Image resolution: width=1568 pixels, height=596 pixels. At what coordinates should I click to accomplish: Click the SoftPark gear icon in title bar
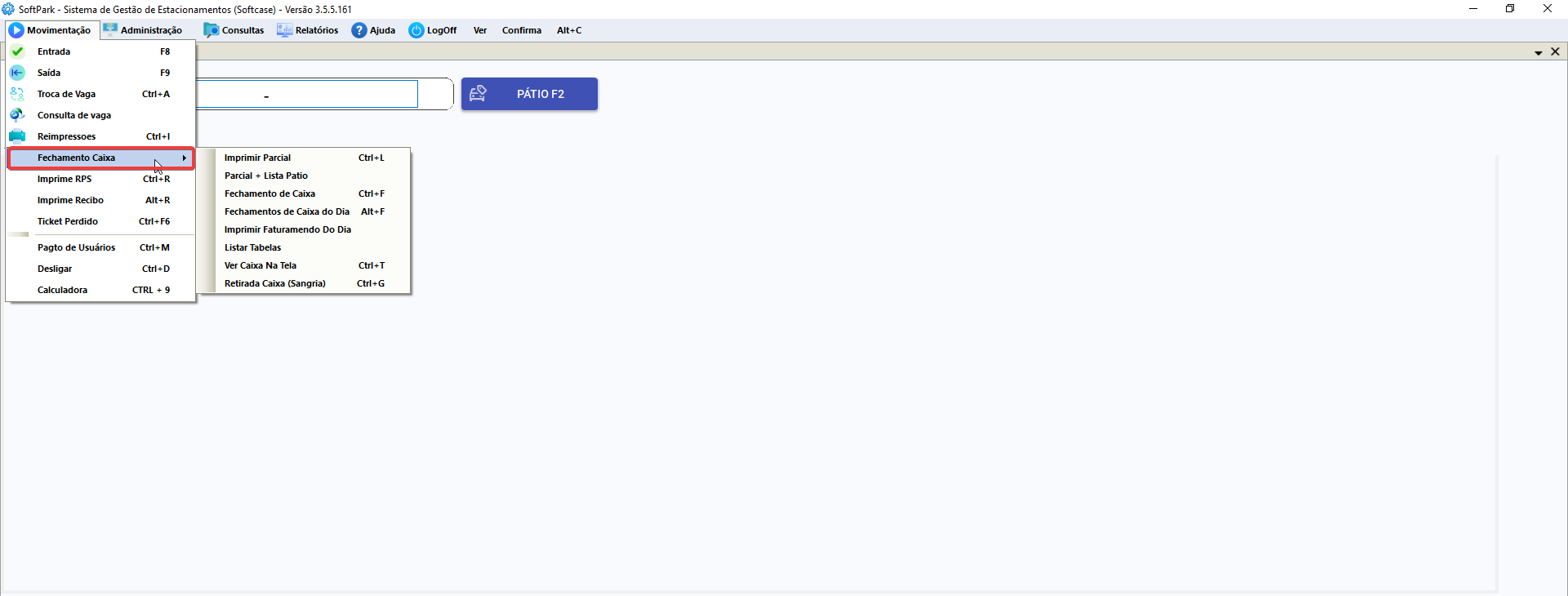[8, 9]
